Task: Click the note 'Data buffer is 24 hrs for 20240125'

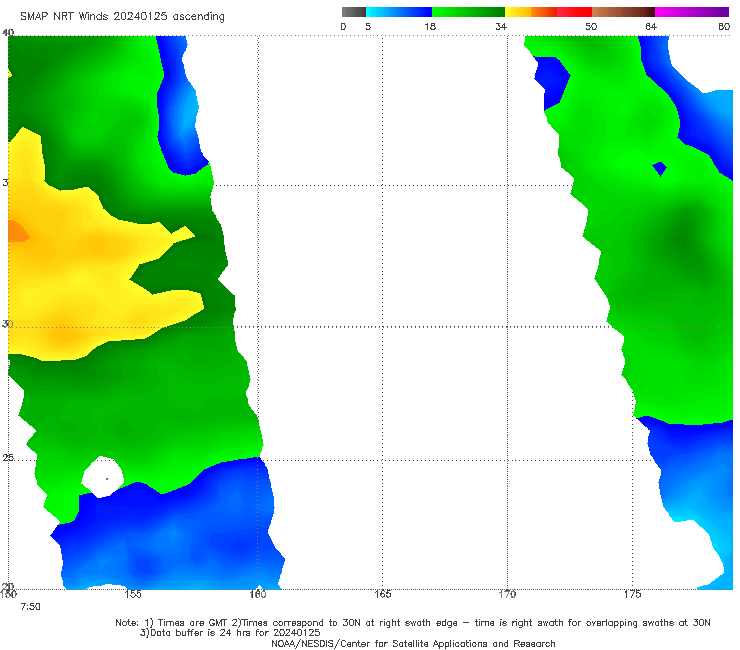Action: [235, 633]
